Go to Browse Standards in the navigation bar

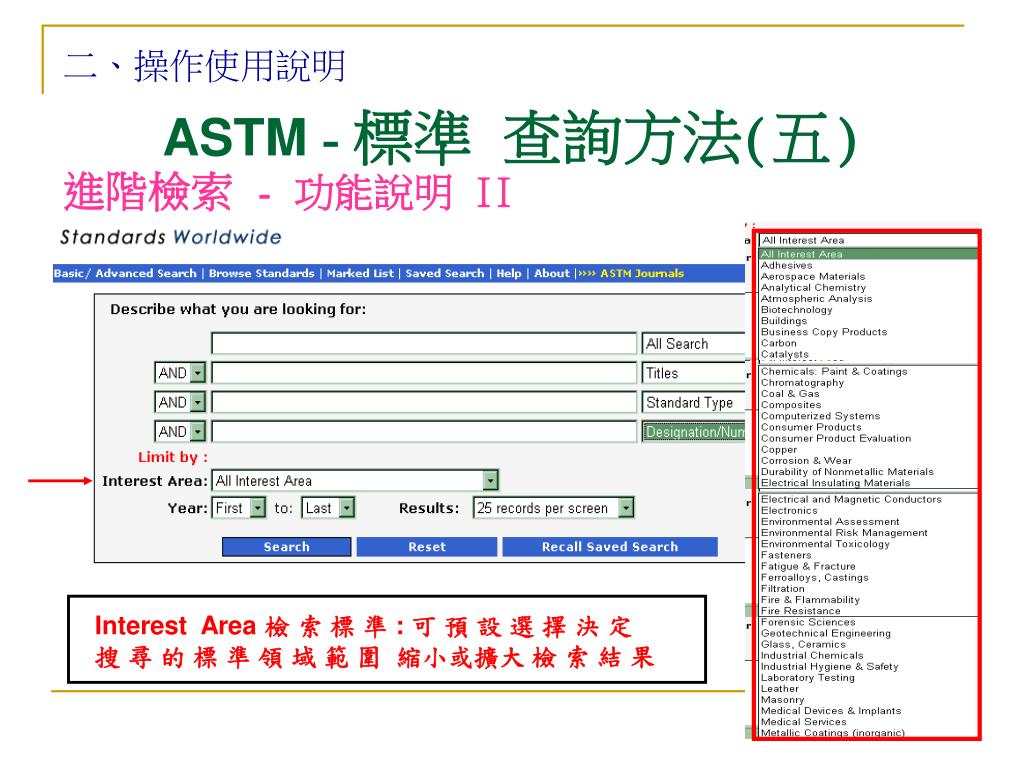tap(261, 274)
